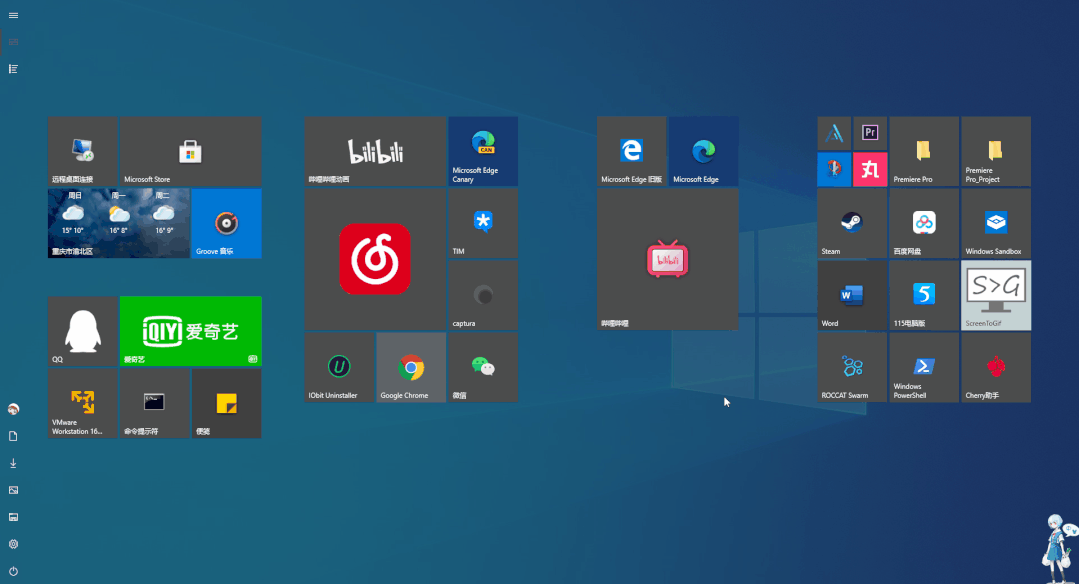This screenshot has height=584, width=1079.
Task: Open the green iQIYI tile
Action: 191,331
